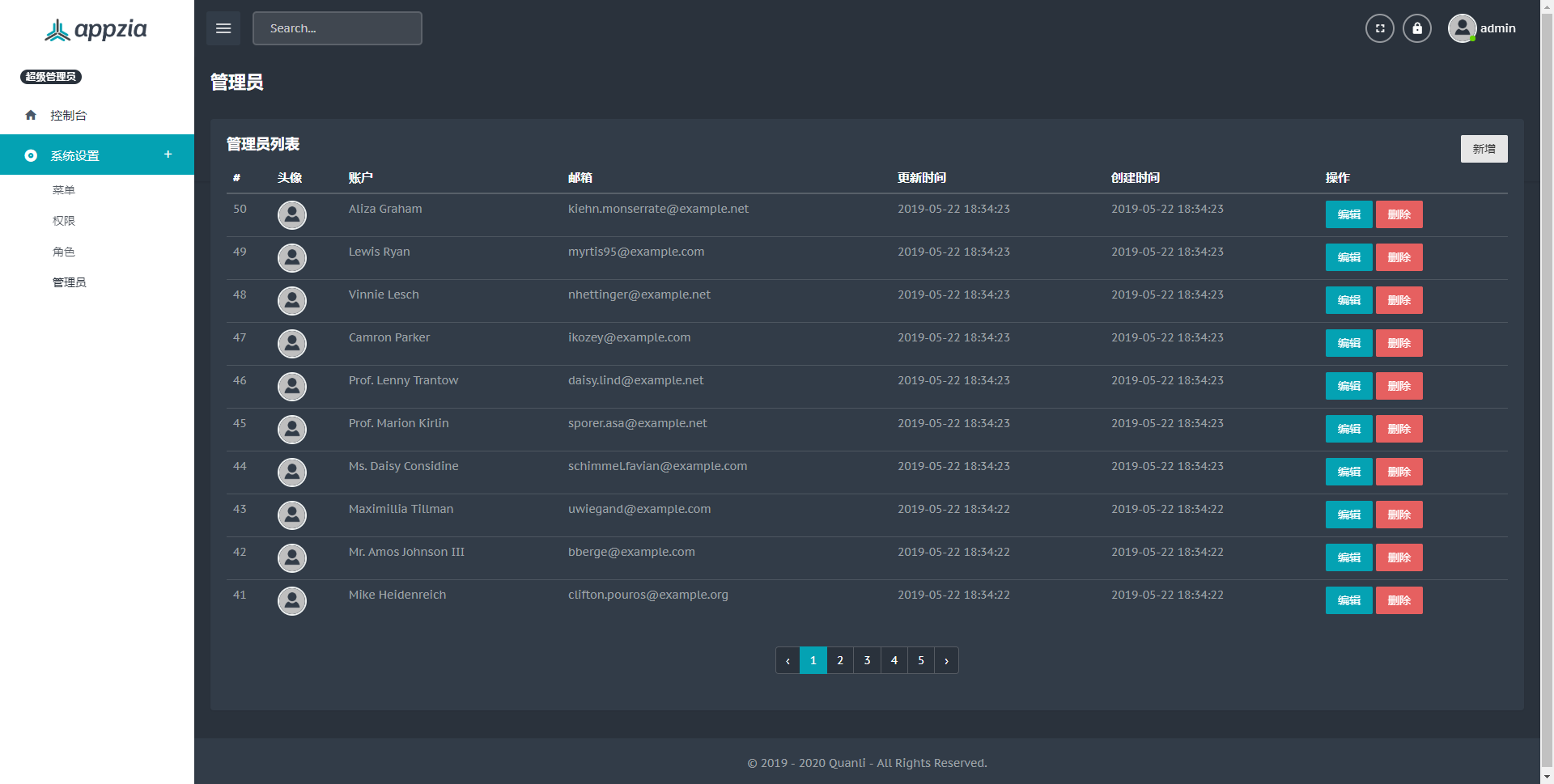
Task: Click Vinnie Lesch's avatar
Action: coord(292,301)
